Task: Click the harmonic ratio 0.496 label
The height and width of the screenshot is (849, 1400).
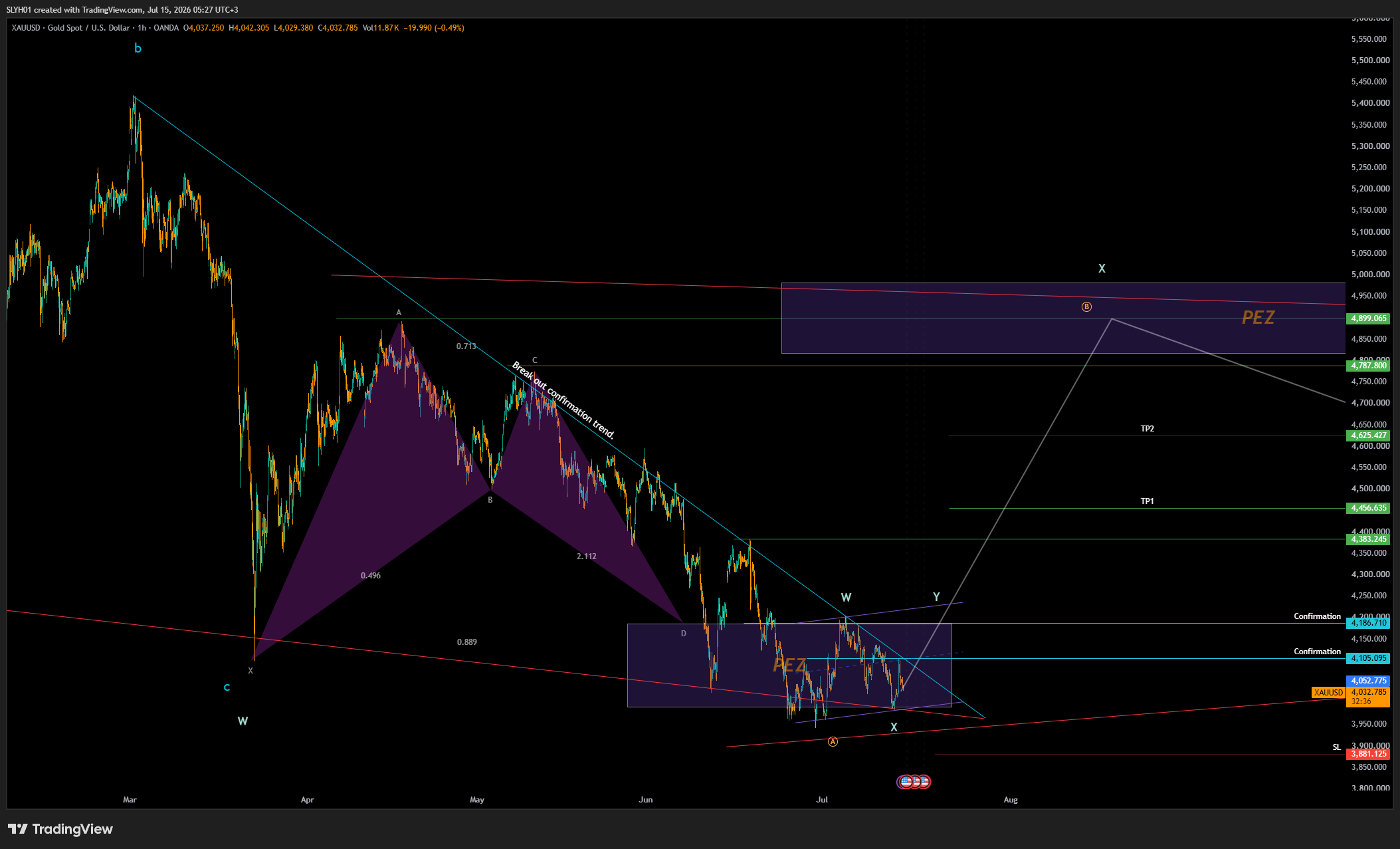Action: [371, 576]
